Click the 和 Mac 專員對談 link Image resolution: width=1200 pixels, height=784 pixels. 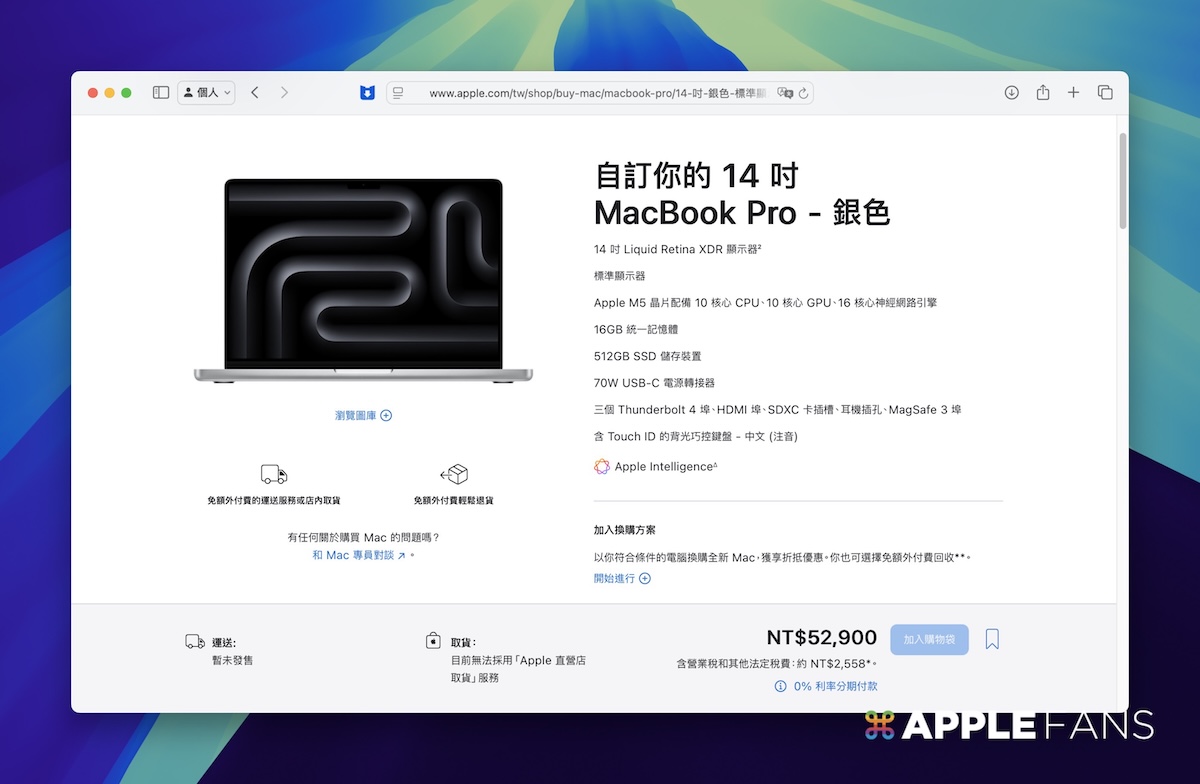(x=359, y=555)
